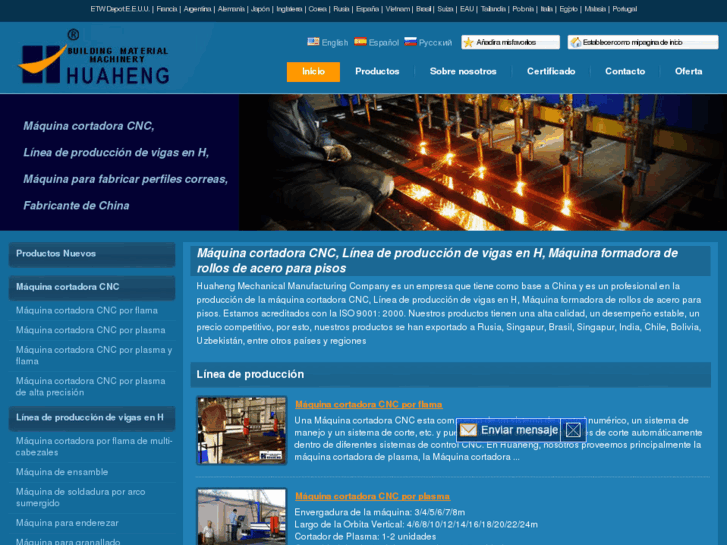Click the US flag icon for English
727x545 pixels.
coord(313,42)
